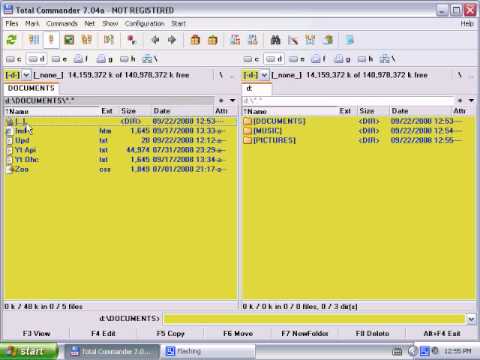Select drive h in the left drive bar
Viewport: 480px width, 360px height.
pyautogui.click(x=128, y=59)
